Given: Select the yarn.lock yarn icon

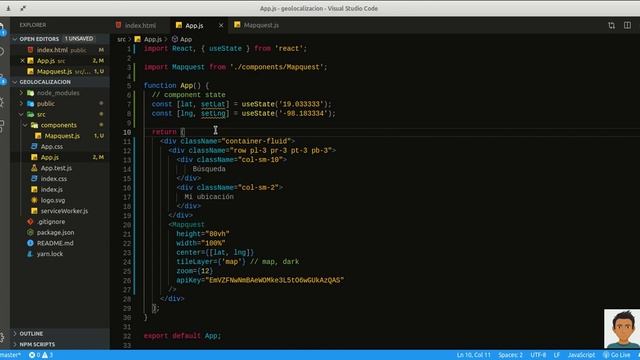Looking at the screenshot, I should point(30,253).
